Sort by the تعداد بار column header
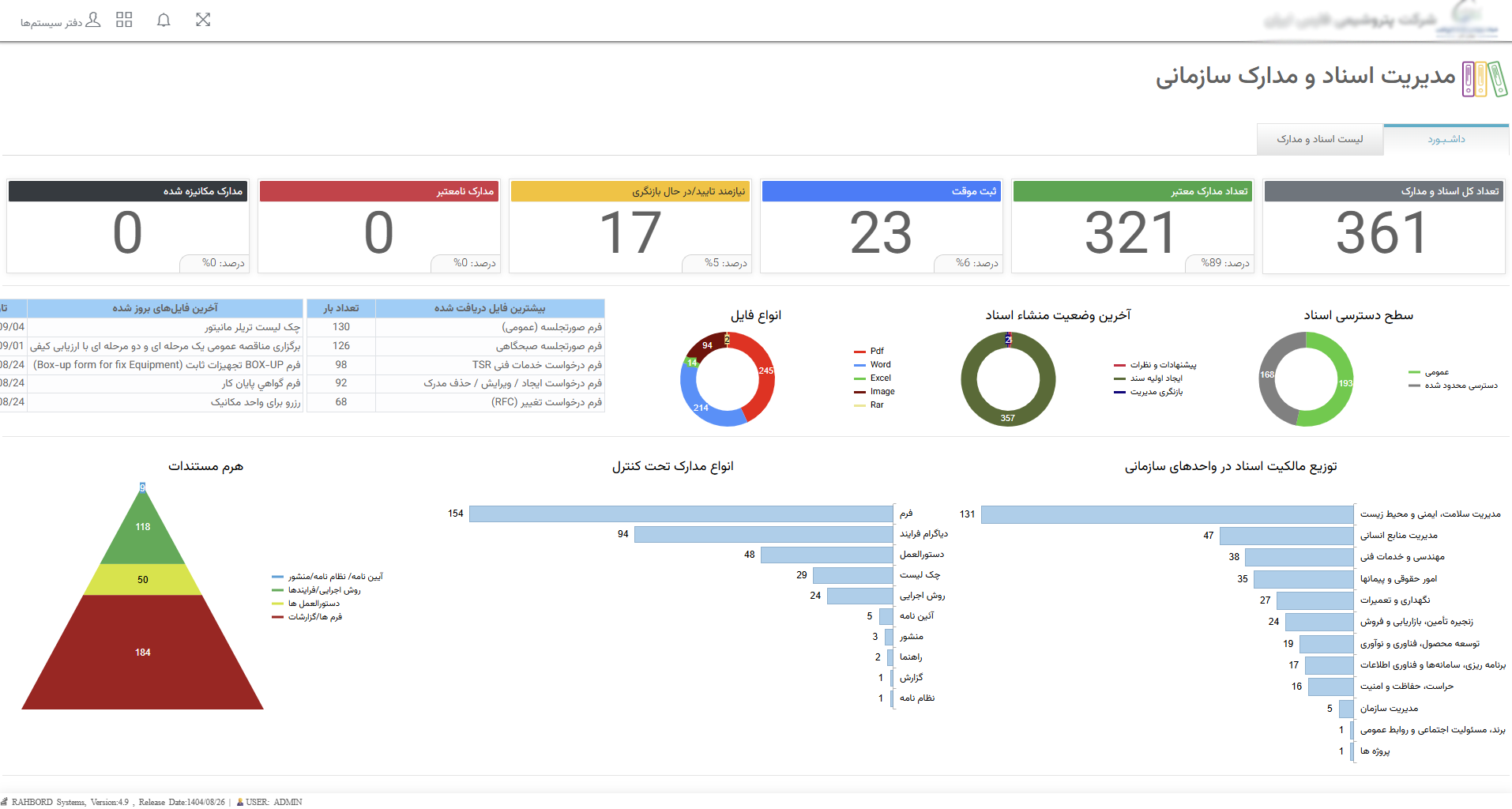Viewport: 1512px width, 809px height. [341, 308]
